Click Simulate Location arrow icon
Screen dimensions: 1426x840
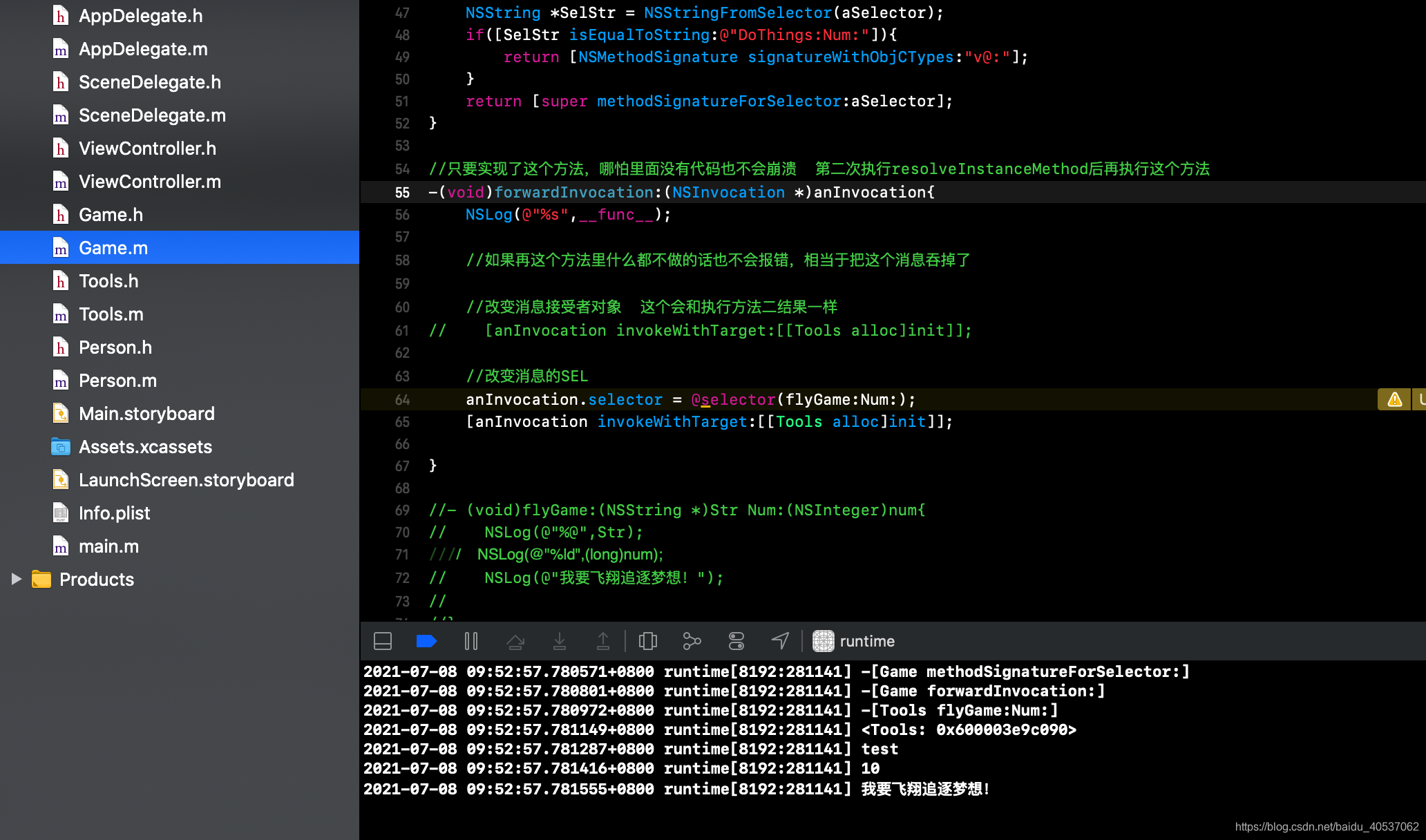click(780, 641)
